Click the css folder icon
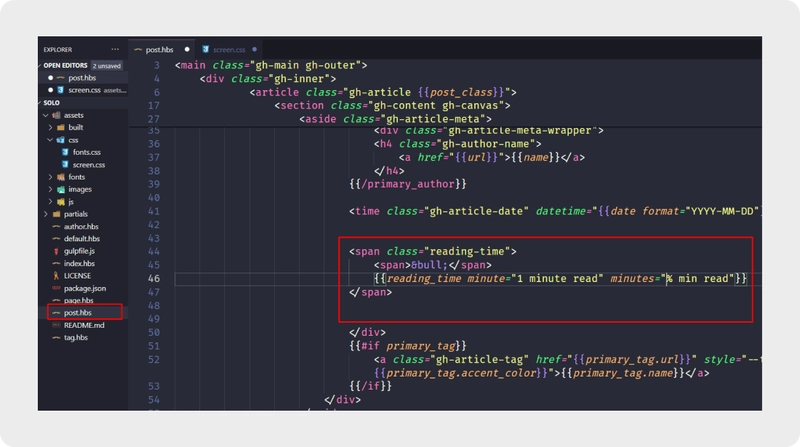This screenshot has height=447, width=800. point(61,140)
